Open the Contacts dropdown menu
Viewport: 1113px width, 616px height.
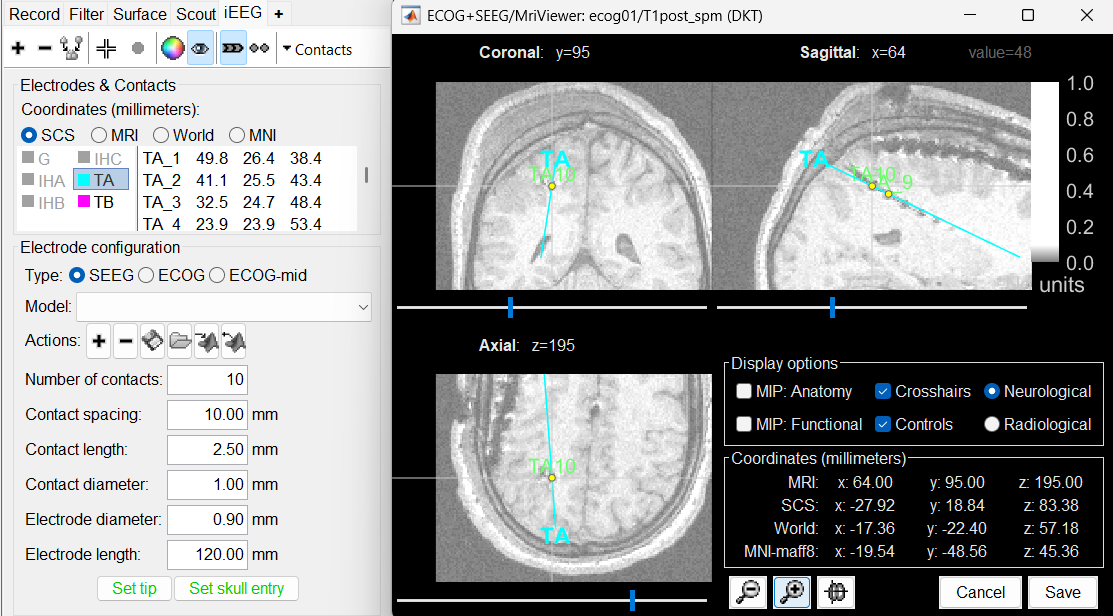[317, 49]
